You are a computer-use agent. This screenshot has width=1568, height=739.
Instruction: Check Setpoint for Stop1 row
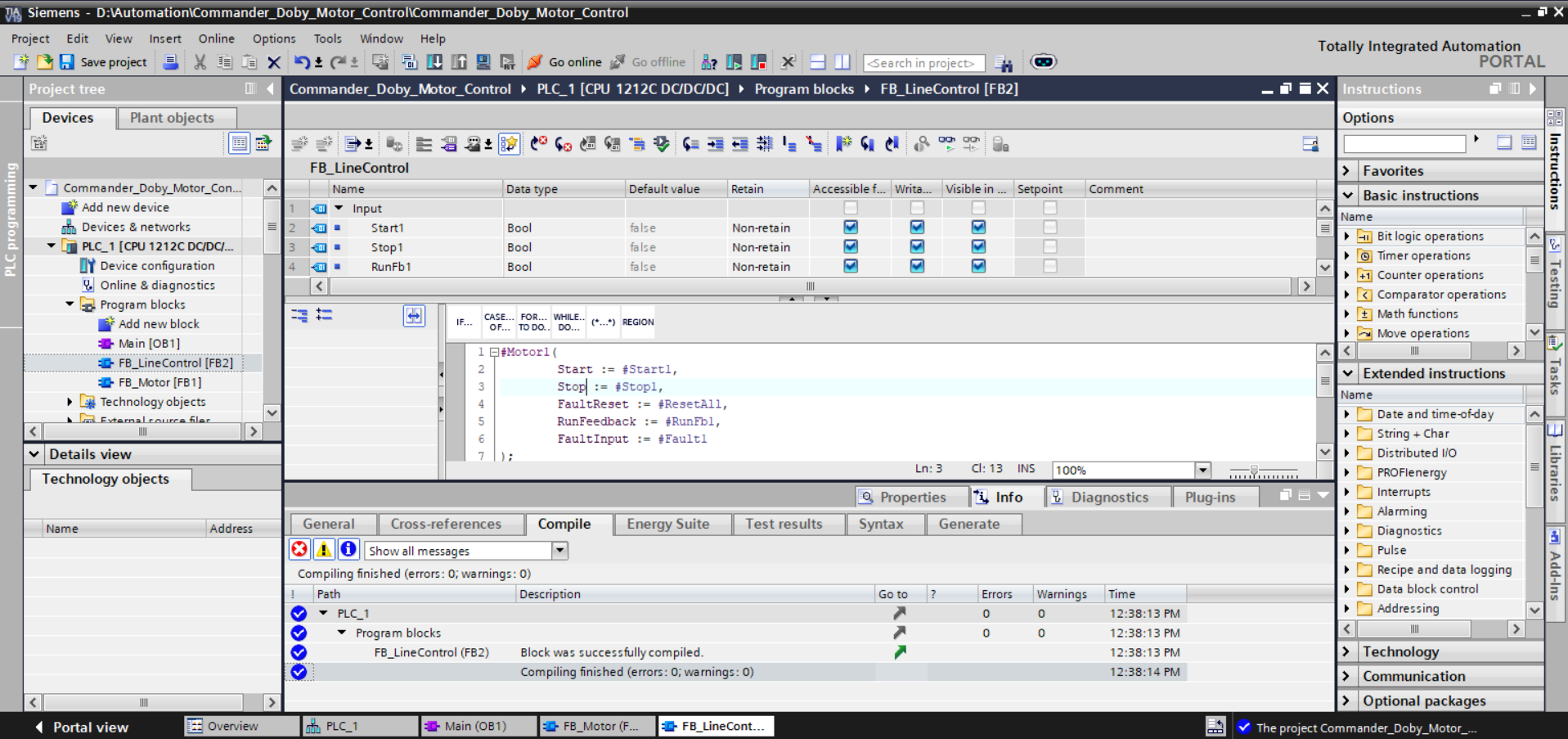(1050, 246)
